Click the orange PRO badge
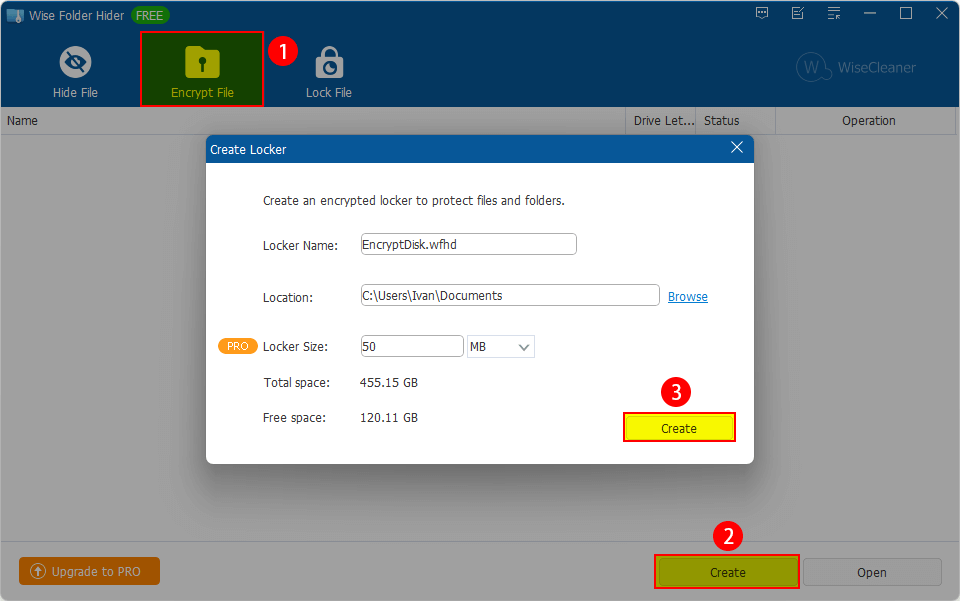Viewport: 960px width, 601px height. pos(238,346)
